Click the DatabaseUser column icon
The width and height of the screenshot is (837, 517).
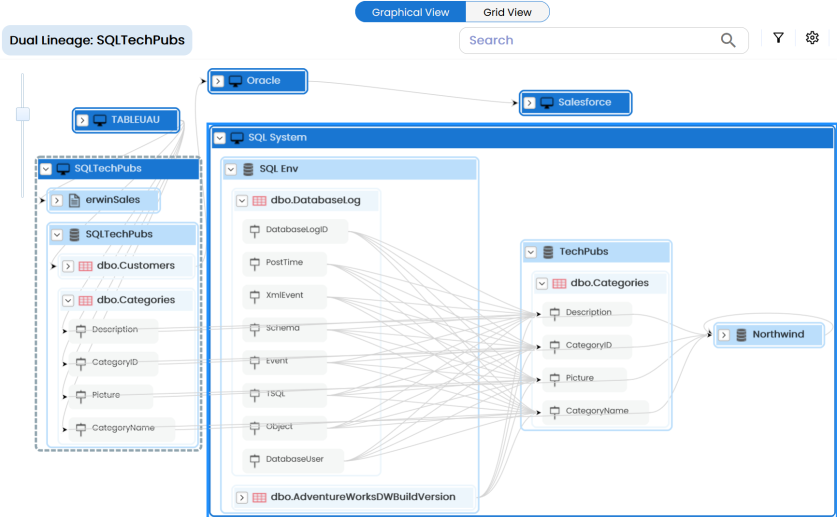(x=255, y=459)
